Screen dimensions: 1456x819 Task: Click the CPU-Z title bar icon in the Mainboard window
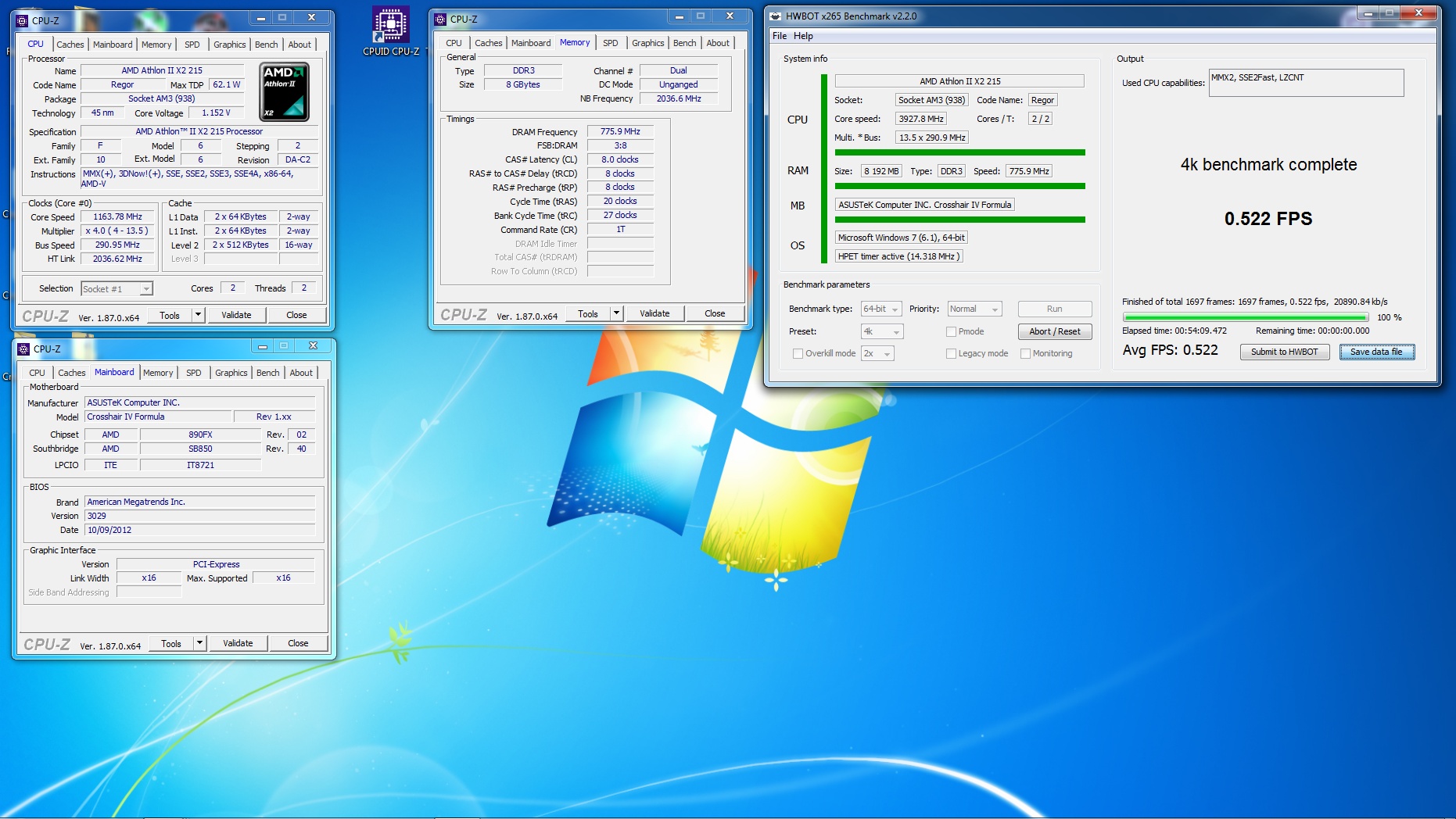23,349
